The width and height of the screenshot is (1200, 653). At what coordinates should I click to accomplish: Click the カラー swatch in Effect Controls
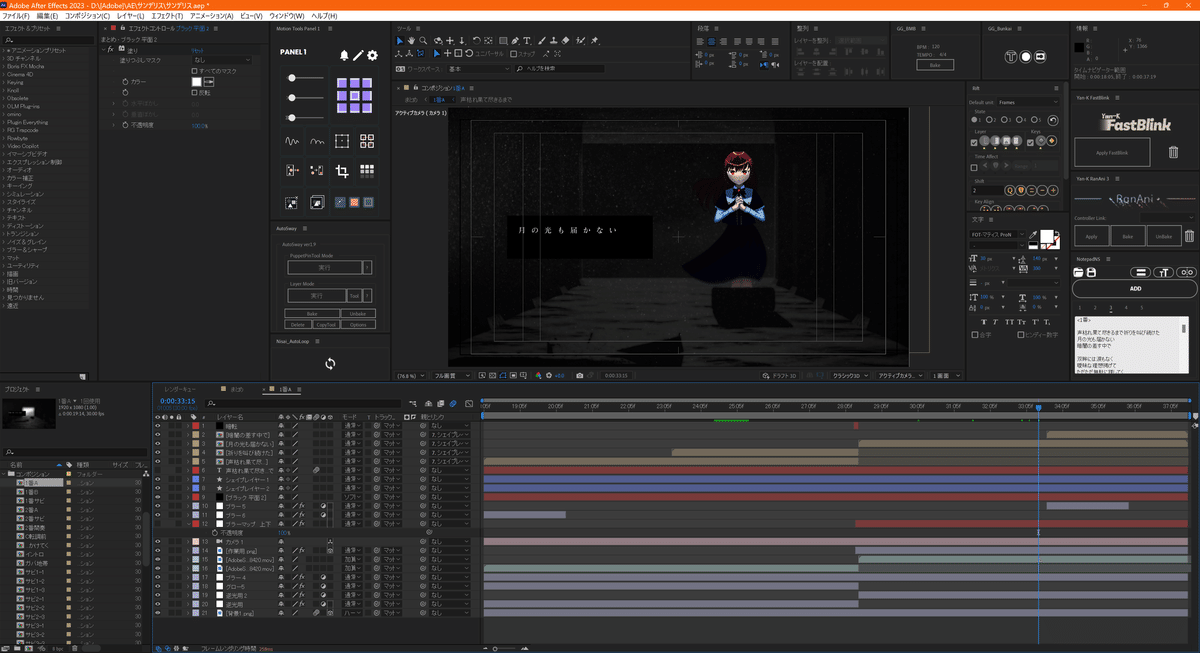(x=196, y=81)
